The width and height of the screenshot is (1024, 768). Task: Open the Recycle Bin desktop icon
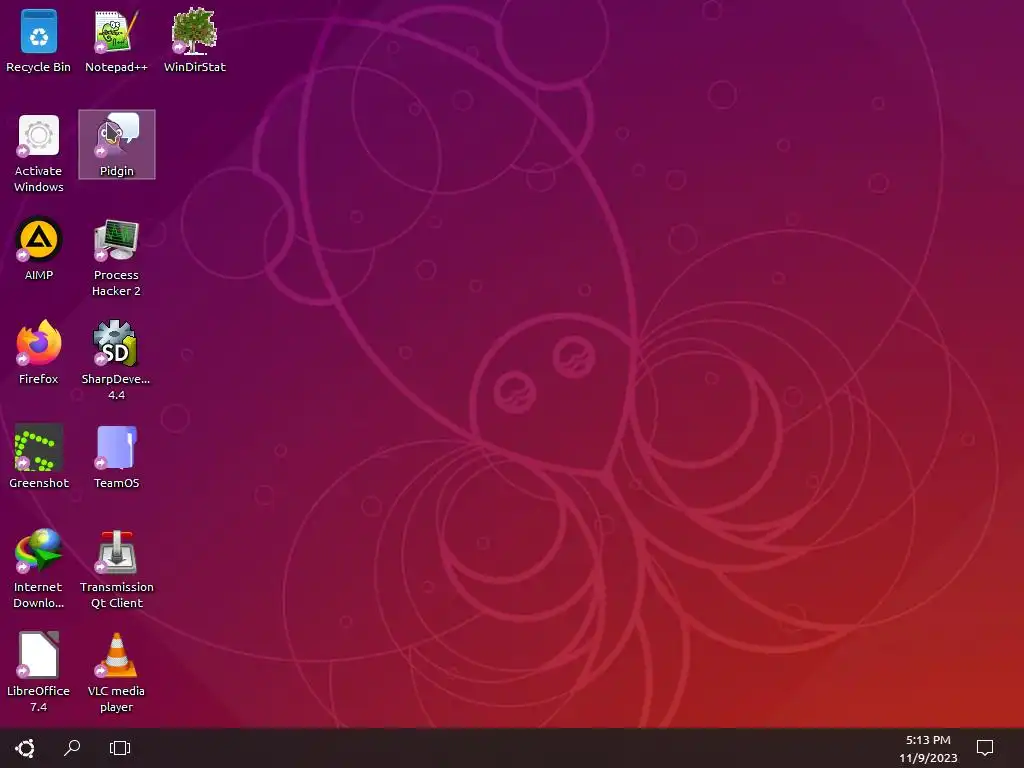coord(39,40)
